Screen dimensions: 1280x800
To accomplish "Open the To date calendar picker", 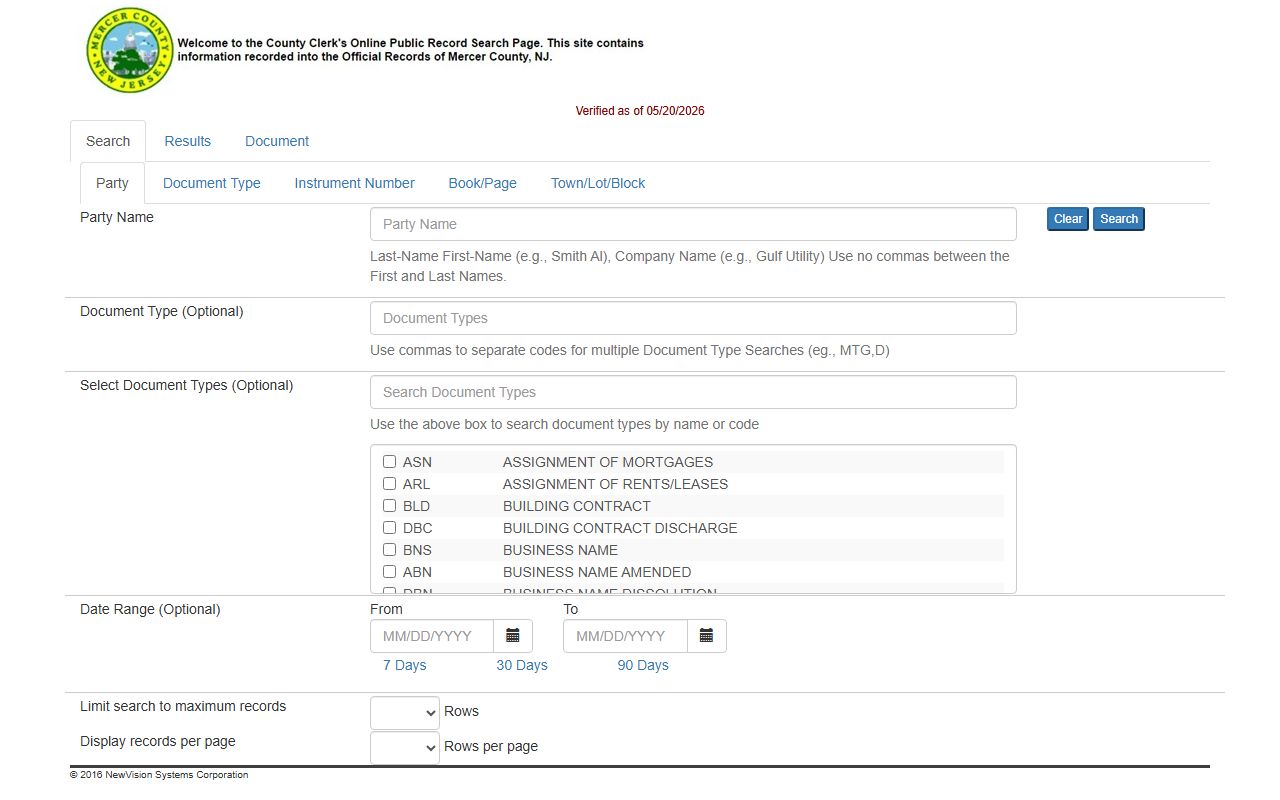I will 706,636.
